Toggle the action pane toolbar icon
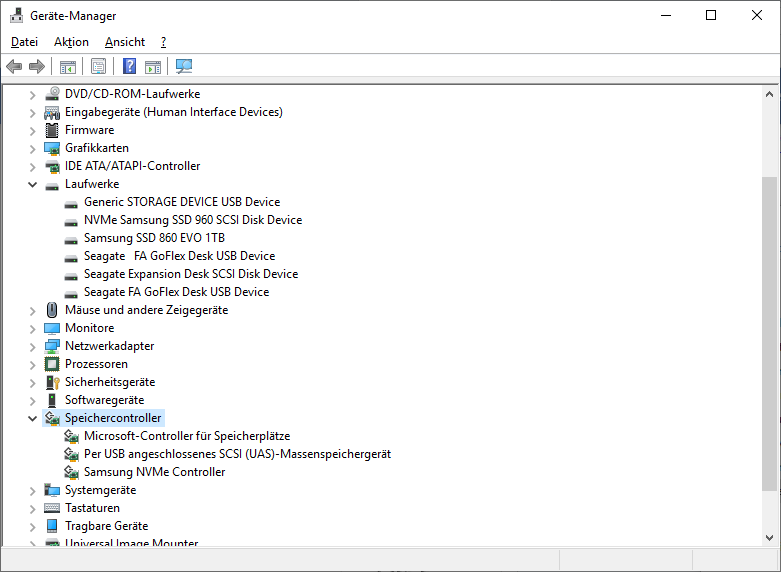 click(153, 66)
